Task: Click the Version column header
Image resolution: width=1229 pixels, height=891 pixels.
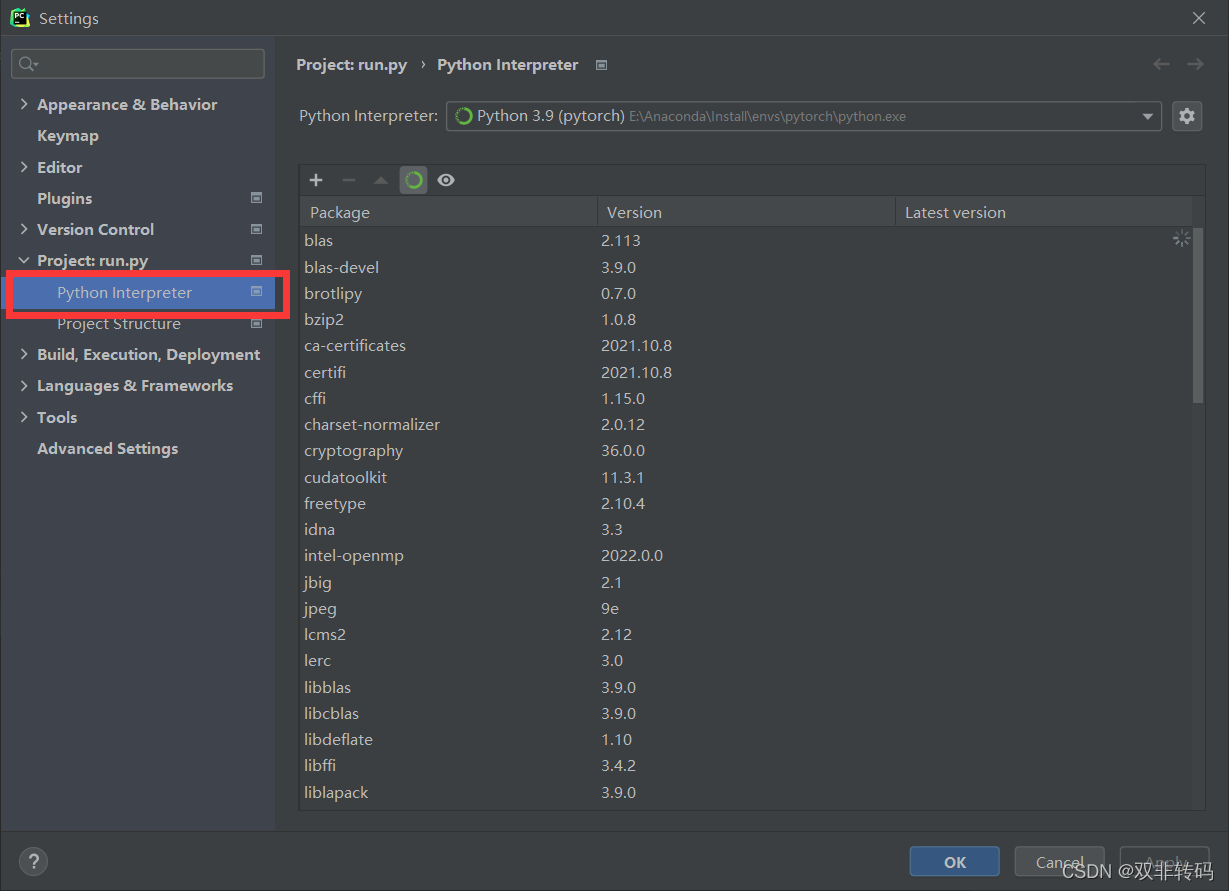Action: (x=746, y=212)
